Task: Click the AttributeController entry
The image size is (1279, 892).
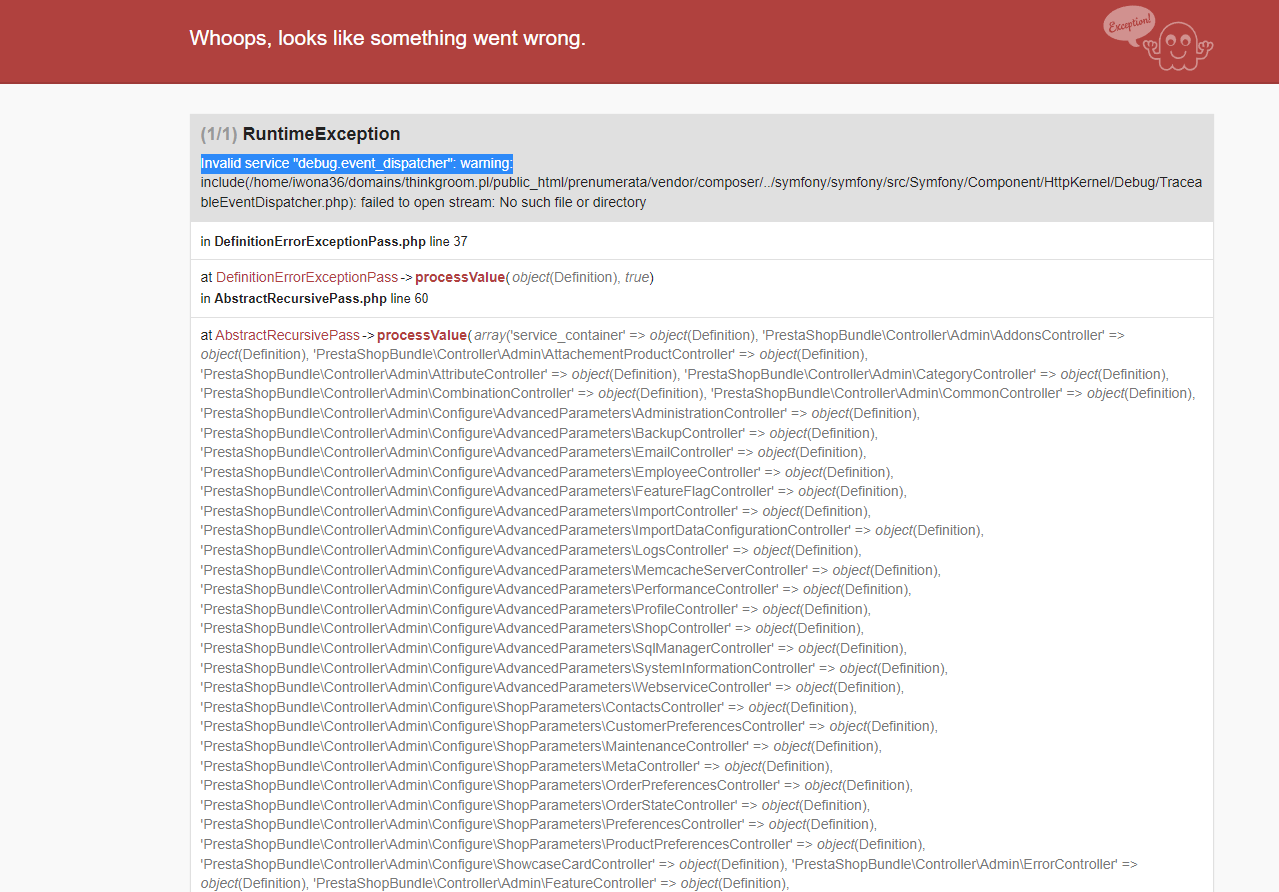Action: tap(374, 374)
